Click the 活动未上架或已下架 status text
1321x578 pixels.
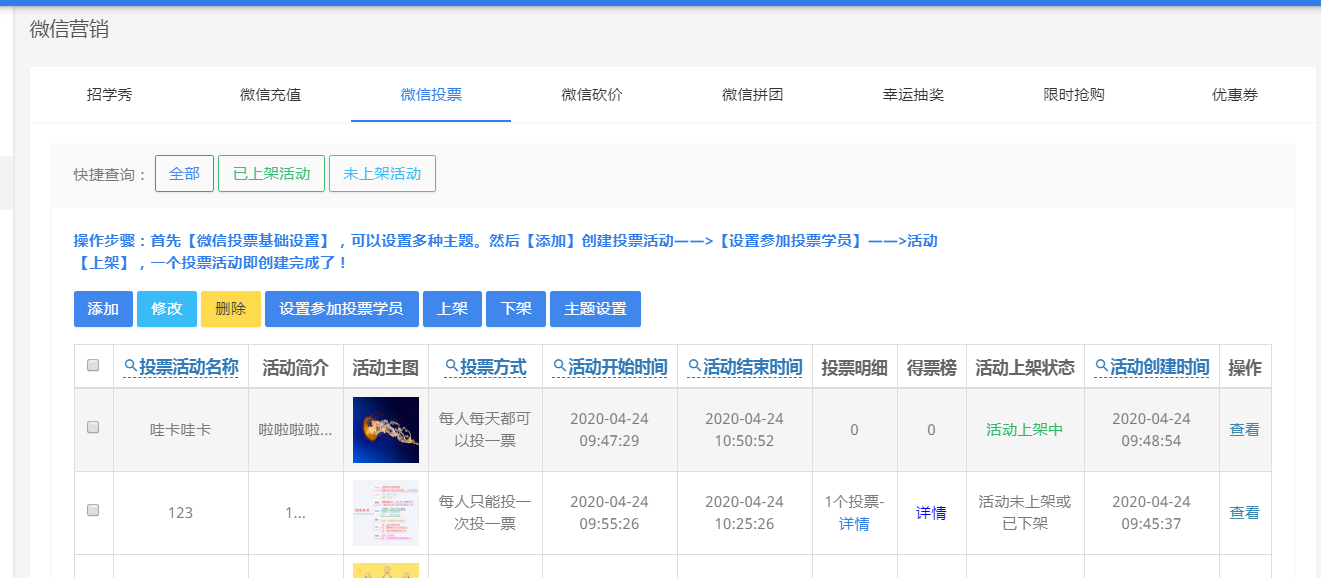(x=1025, y=512)
